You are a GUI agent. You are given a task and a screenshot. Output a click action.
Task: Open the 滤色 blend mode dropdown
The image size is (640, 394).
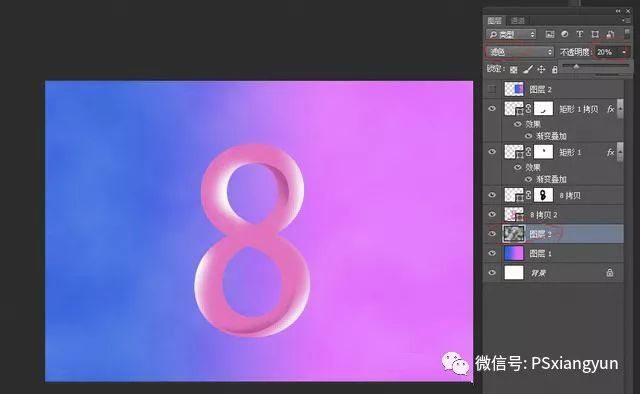click(x=520, y=52)
